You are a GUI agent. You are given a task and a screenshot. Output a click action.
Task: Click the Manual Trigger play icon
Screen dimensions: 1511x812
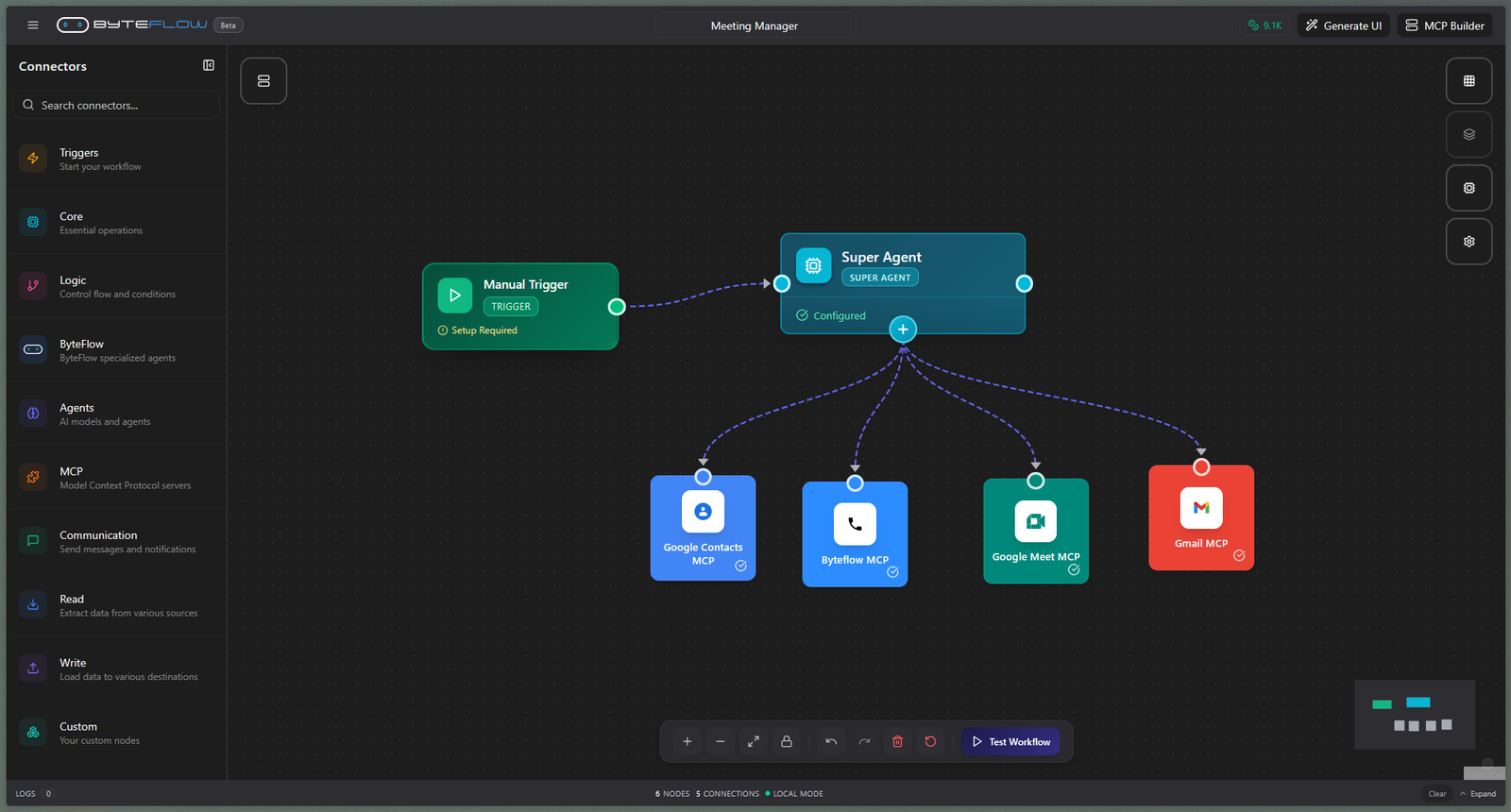455,296
